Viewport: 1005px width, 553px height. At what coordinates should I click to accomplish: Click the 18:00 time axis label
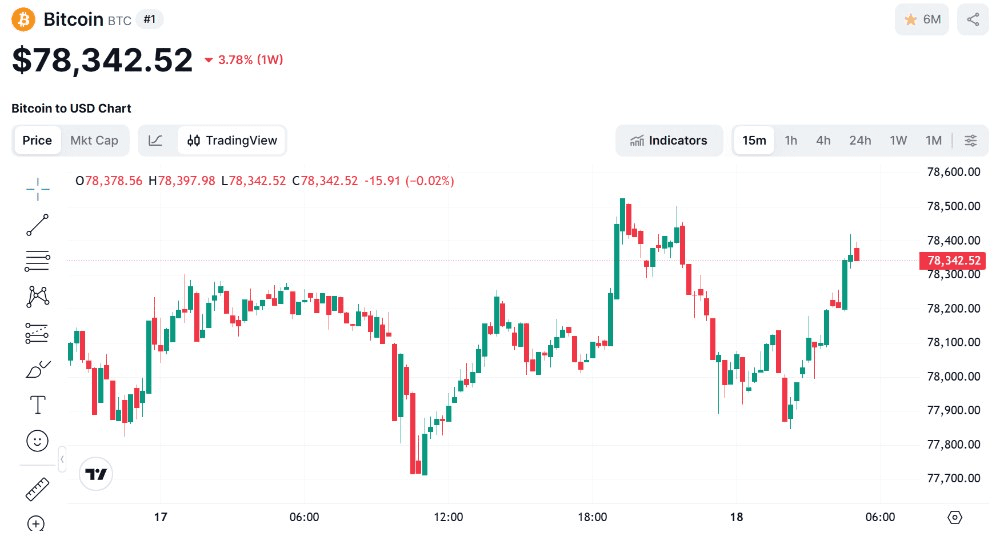[x=592, y=517]
